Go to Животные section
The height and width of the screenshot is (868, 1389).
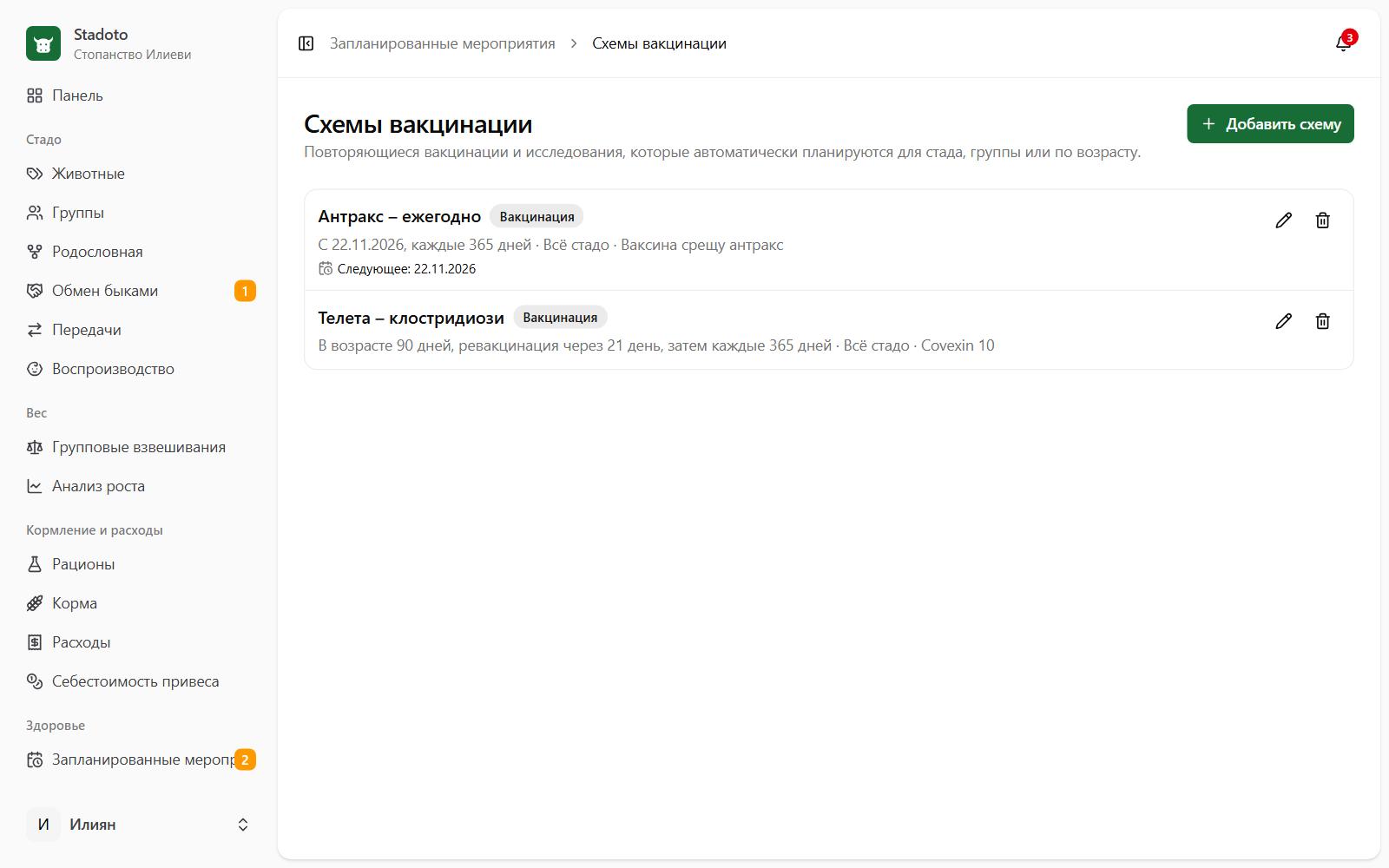[141, 174]
